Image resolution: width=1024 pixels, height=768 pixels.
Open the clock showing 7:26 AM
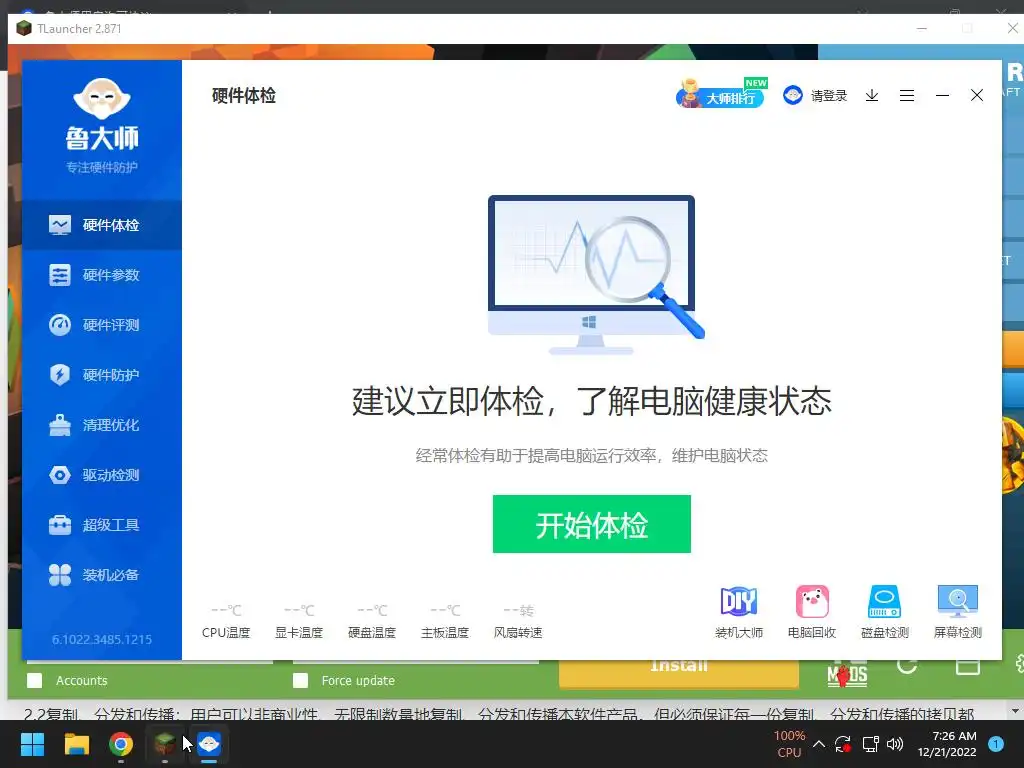tap(947, 744)
